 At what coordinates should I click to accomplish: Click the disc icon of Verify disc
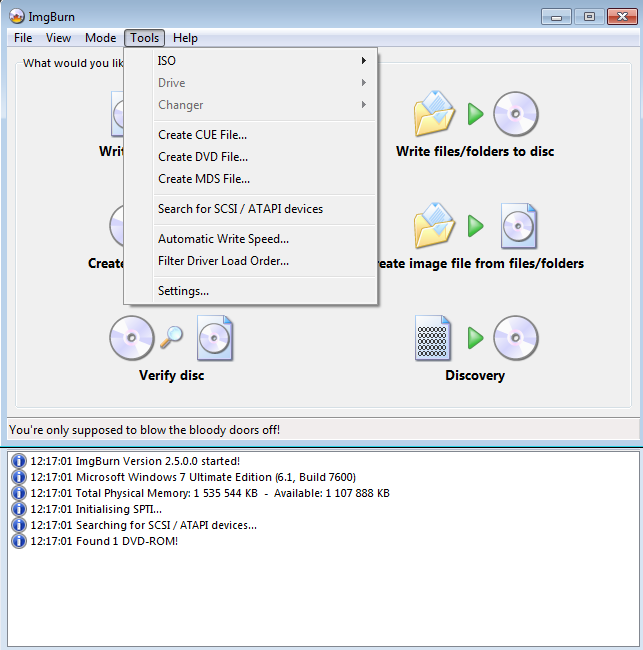(132, 338)
